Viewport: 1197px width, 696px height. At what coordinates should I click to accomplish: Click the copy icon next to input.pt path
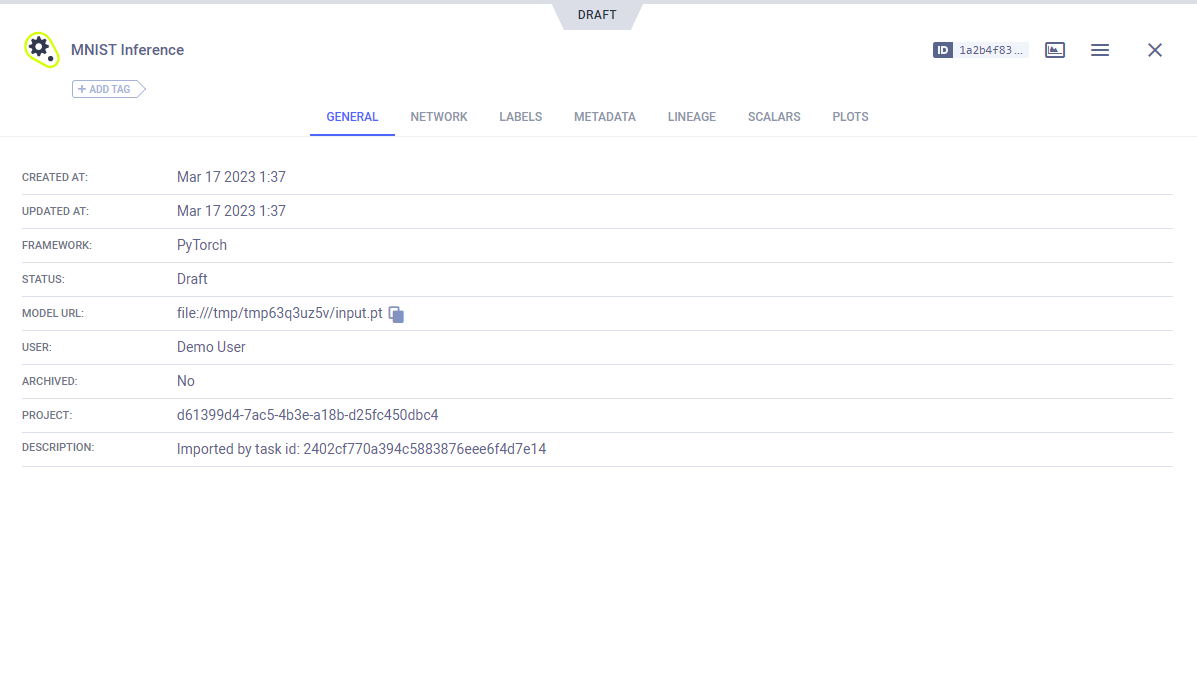(x=396, y=313)
